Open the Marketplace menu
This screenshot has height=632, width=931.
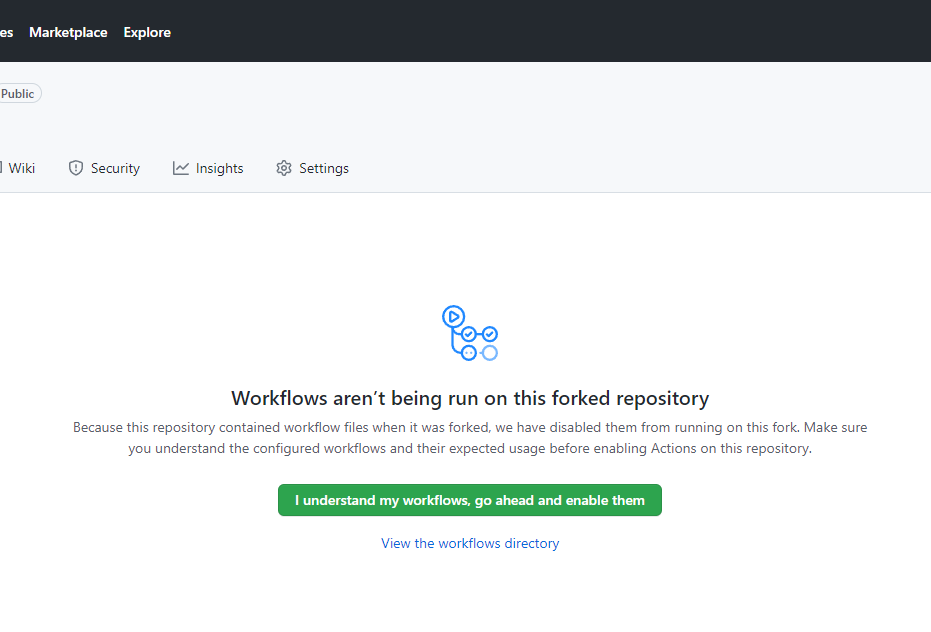tap(68, 31)
